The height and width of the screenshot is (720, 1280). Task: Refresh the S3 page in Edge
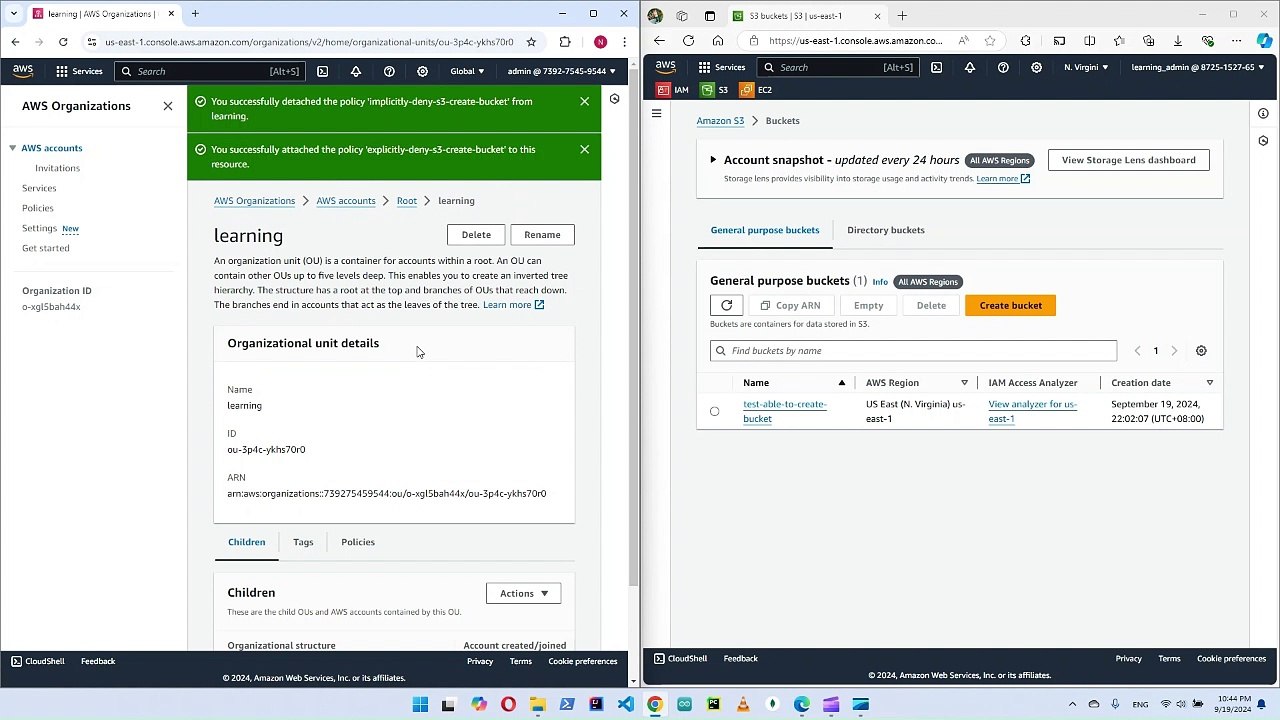[x=688, y=41]
